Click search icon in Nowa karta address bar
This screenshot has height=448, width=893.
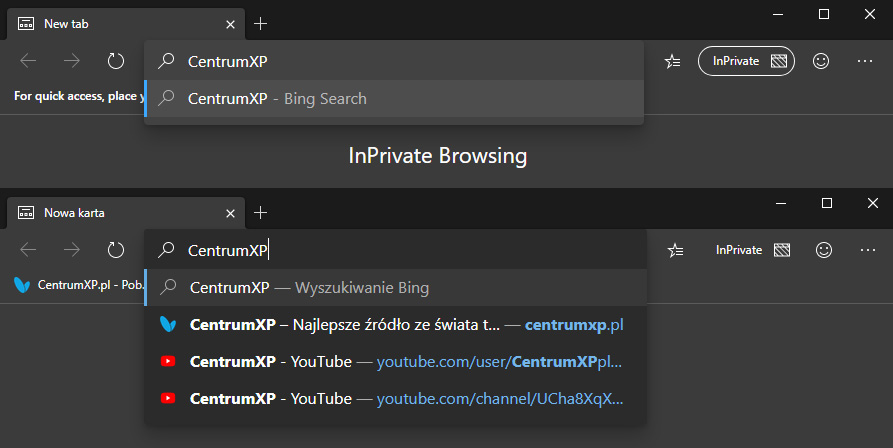(166, 250)
